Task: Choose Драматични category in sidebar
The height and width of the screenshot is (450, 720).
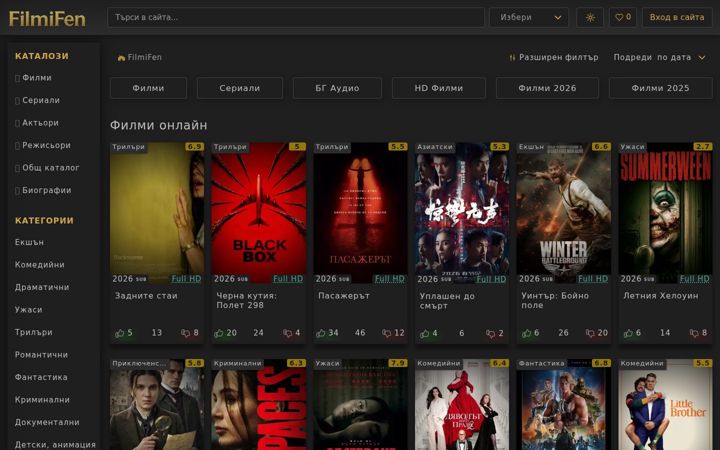Action: pos(42,287)
